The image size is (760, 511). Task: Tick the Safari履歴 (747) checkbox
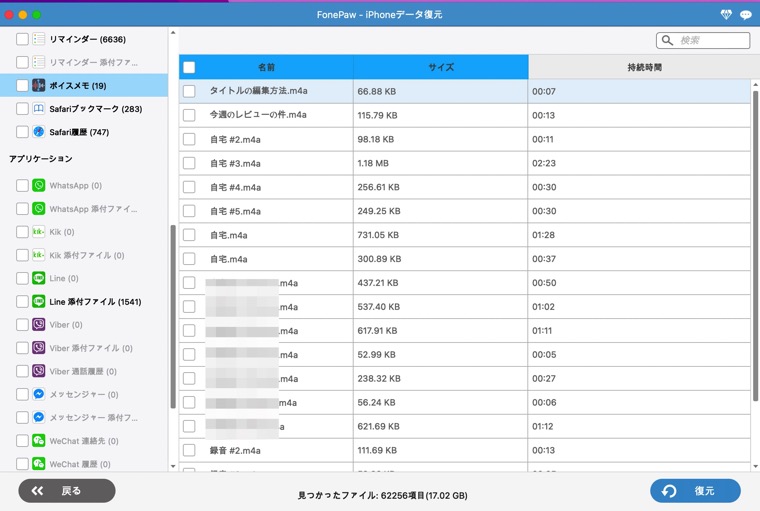pyautogui.click(x=22, y=132)
